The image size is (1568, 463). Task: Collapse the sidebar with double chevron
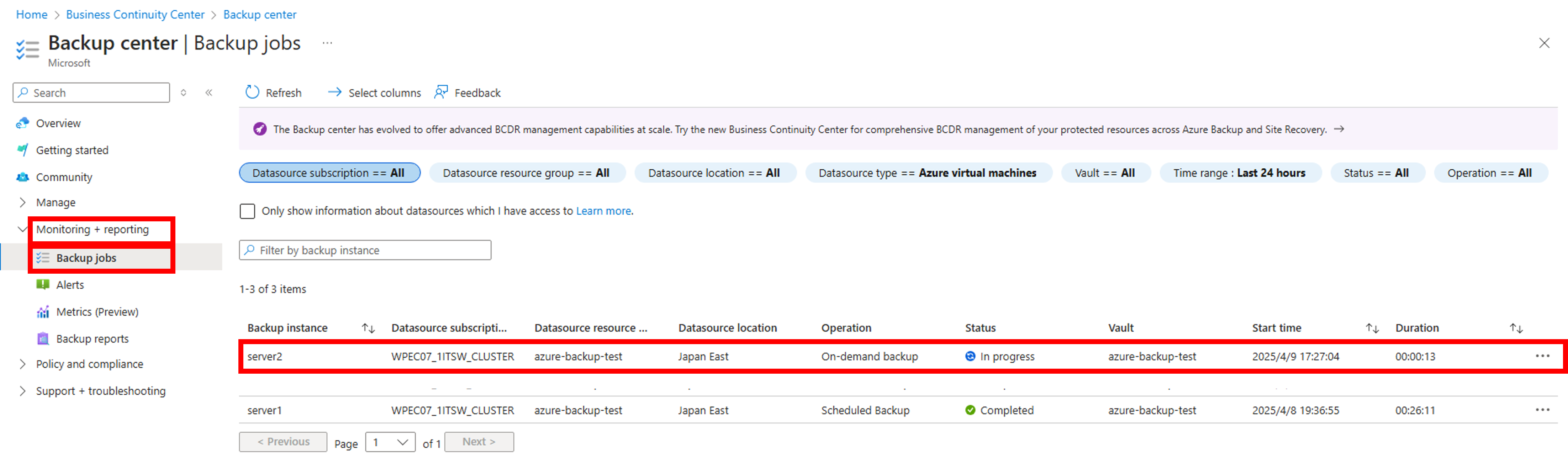pos(209,93)
